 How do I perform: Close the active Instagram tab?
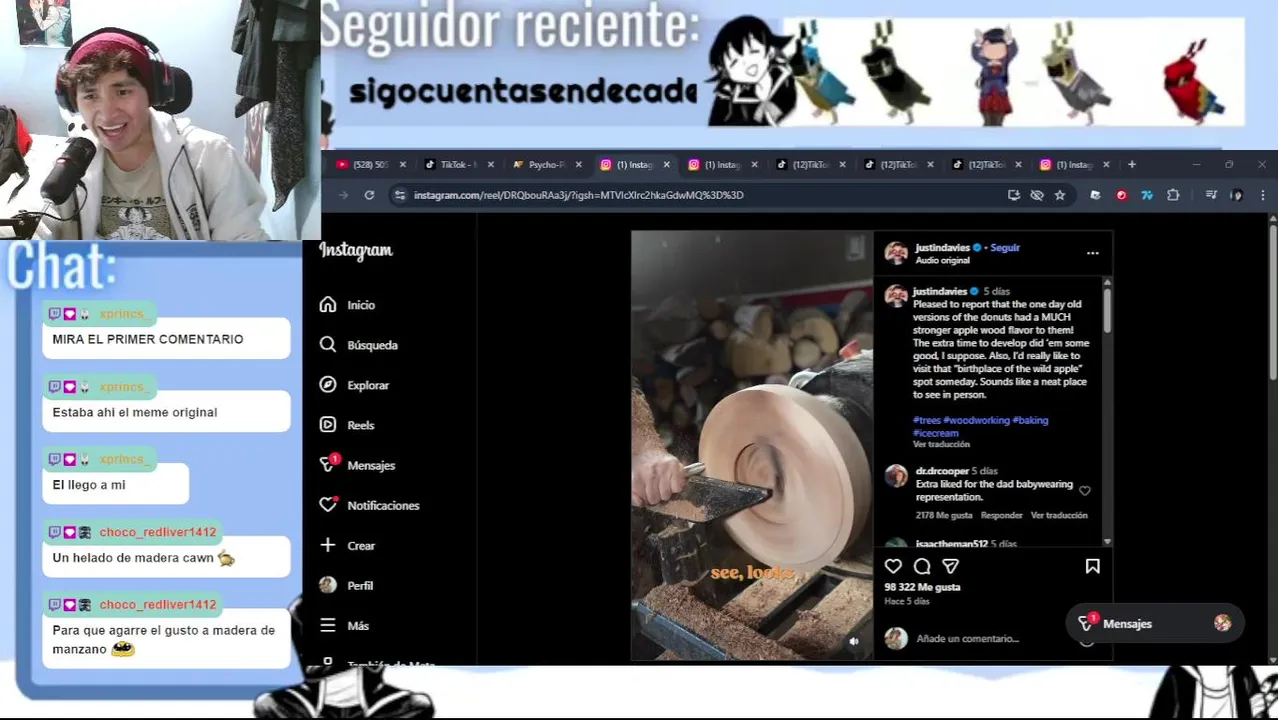click(x=666, y=165)
